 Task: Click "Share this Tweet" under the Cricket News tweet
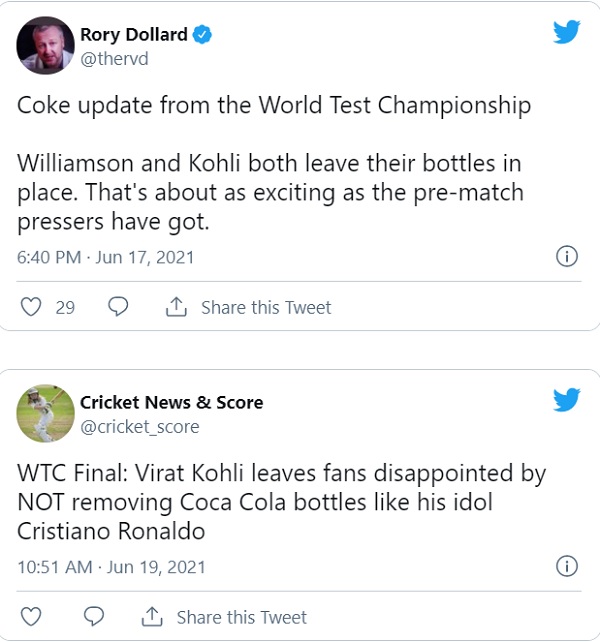tap(242, 616)
